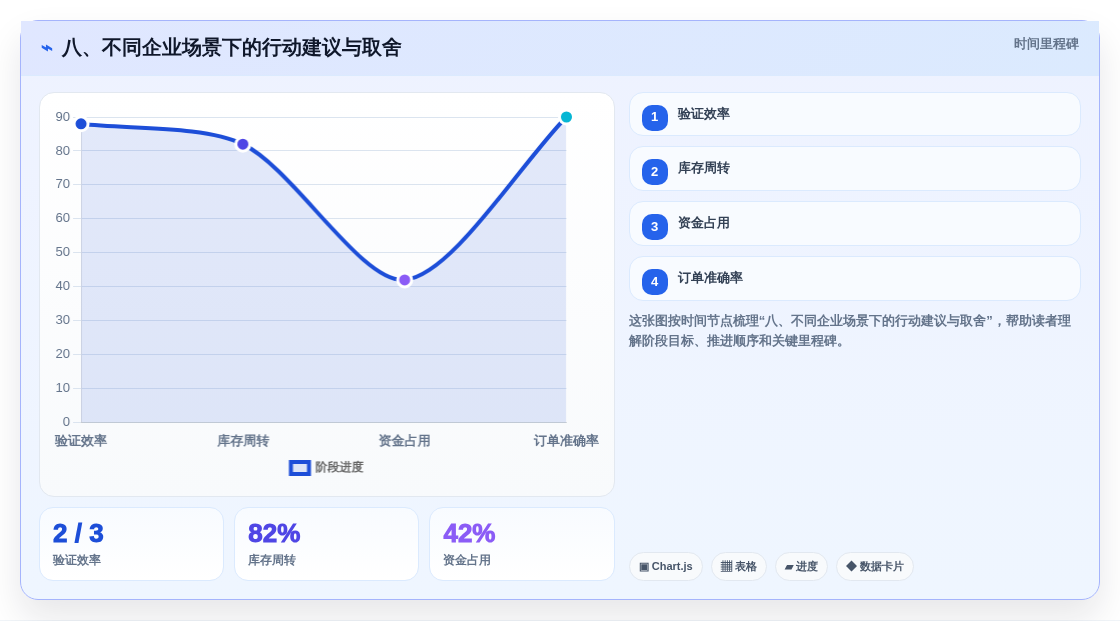Click the section title 八、不同企业场景下的行动建议与取舍

point(231,48)
